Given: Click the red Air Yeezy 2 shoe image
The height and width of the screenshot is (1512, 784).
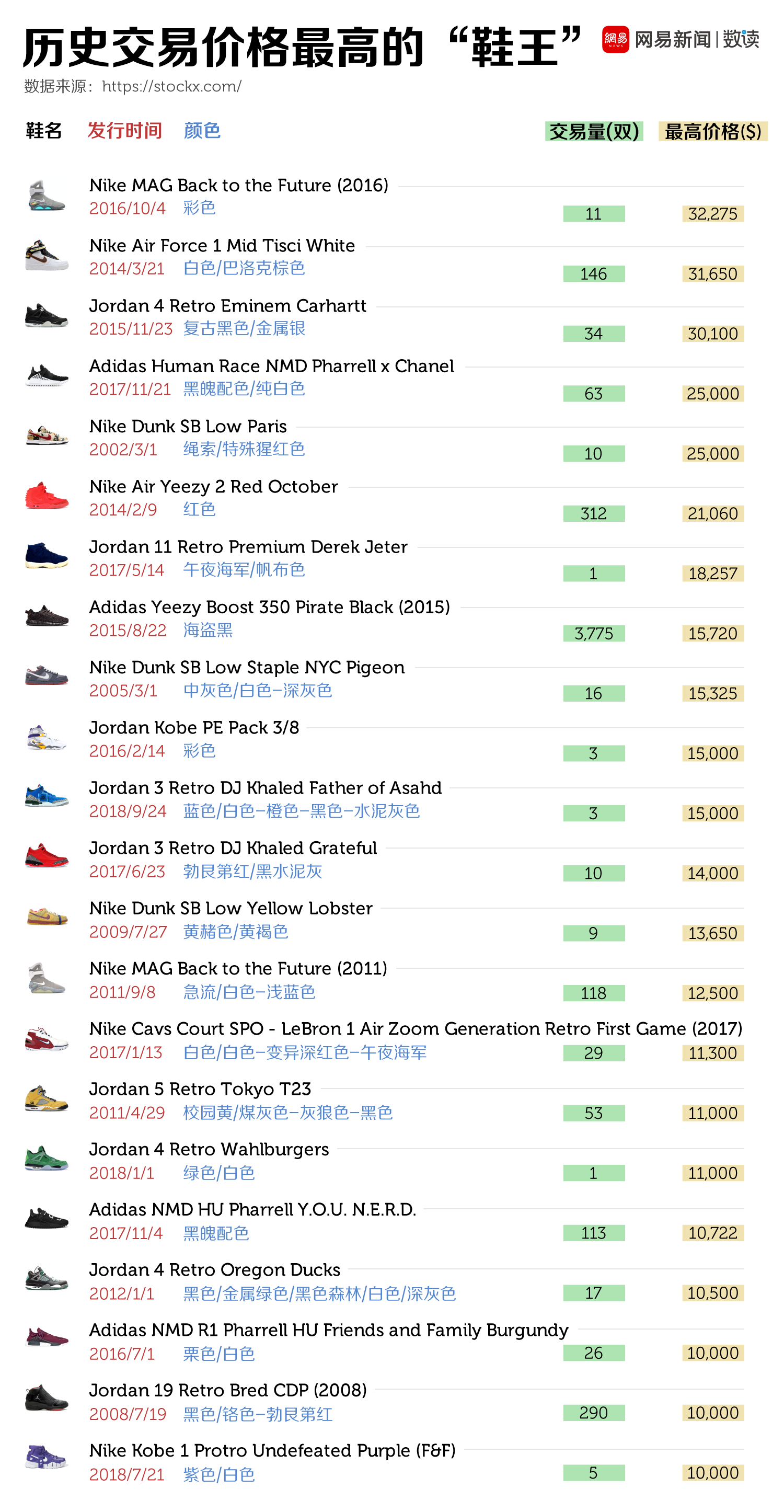Looking at the screenshot, I should click(x=47, y=496).
